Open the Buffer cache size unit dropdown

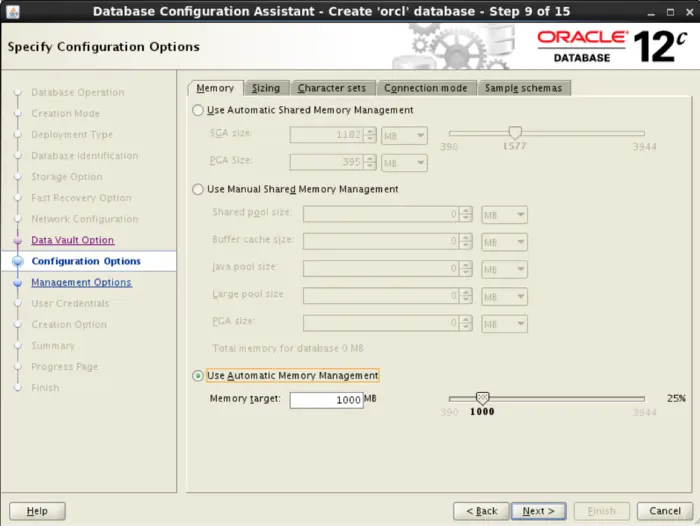pos(504,242)
